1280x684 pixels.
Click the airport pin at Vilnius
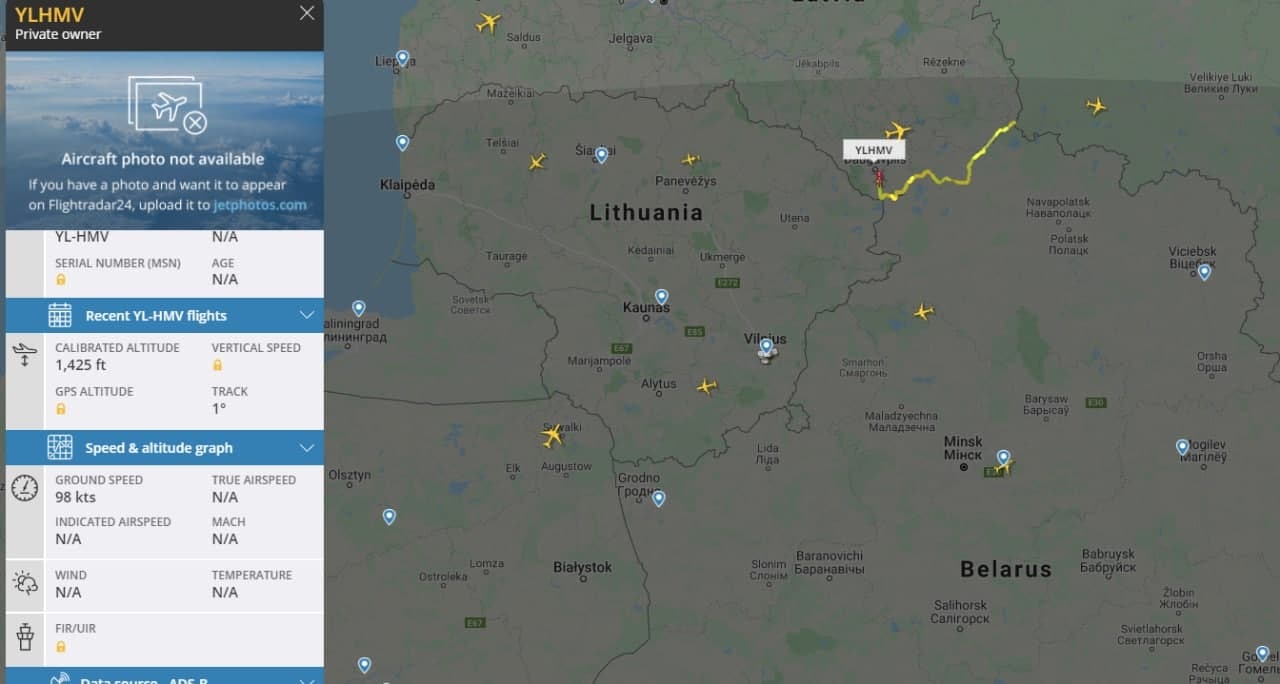pos(766,346)
